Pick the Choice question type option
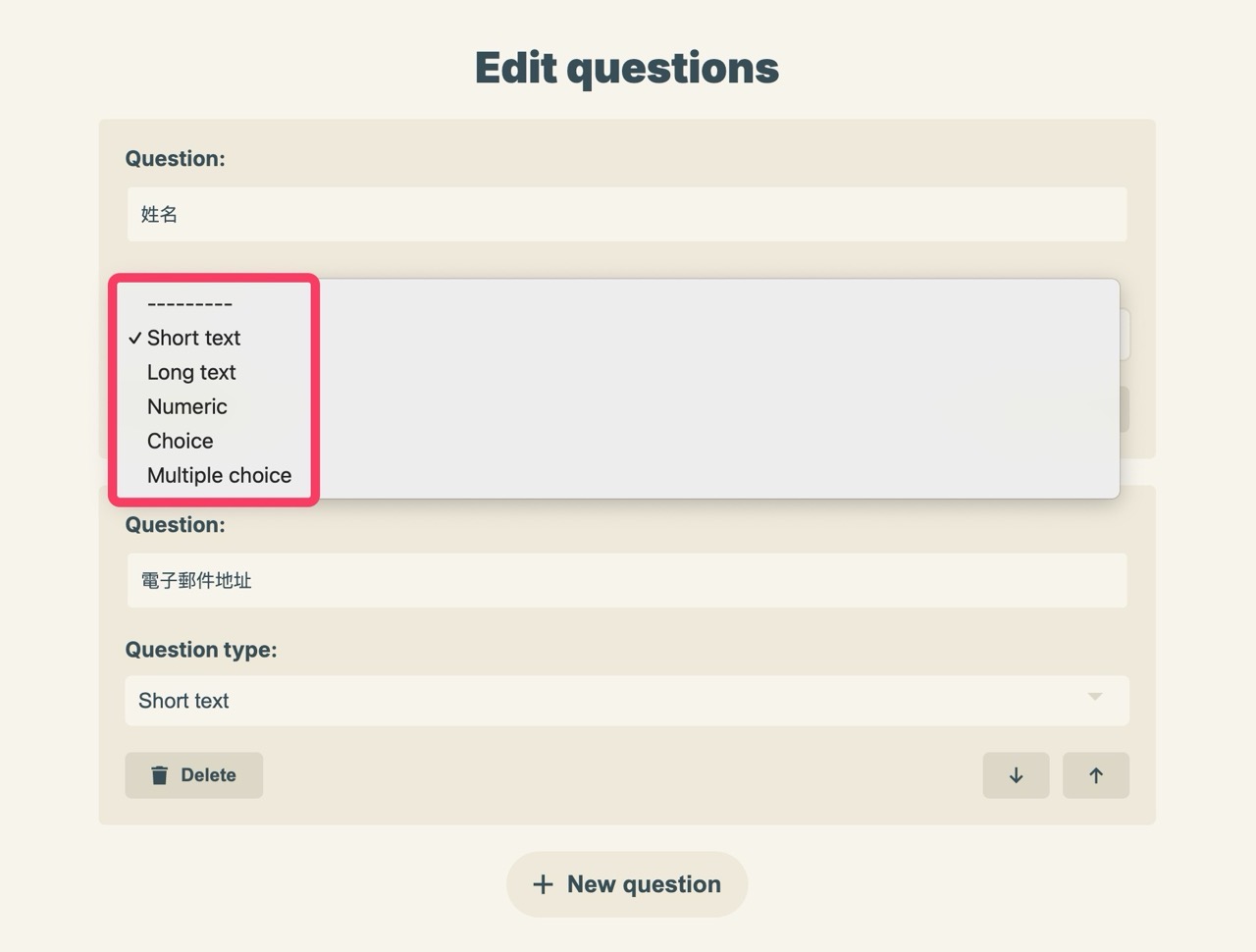Image resolution: width=1256 pixels, height=952 pixels. (618, 441)
